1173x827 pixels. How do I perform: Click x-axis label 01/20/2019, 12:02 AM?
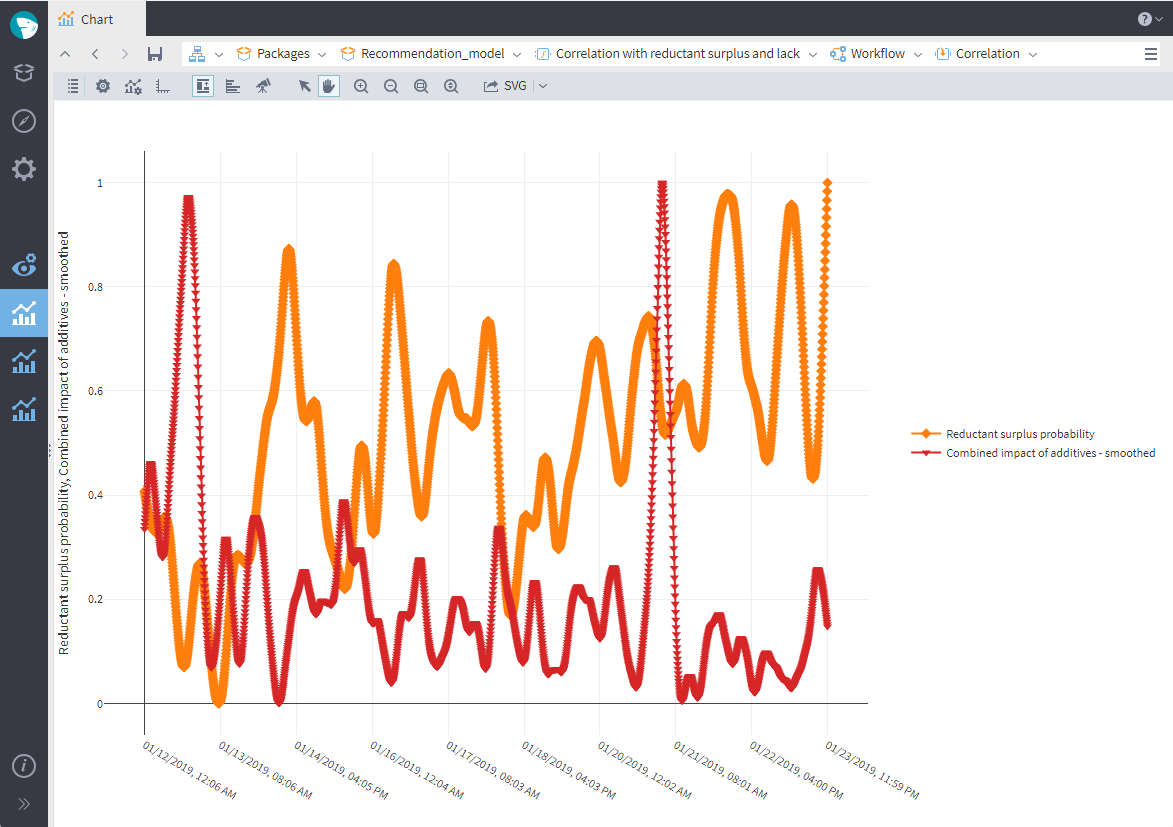coord(645,770)
